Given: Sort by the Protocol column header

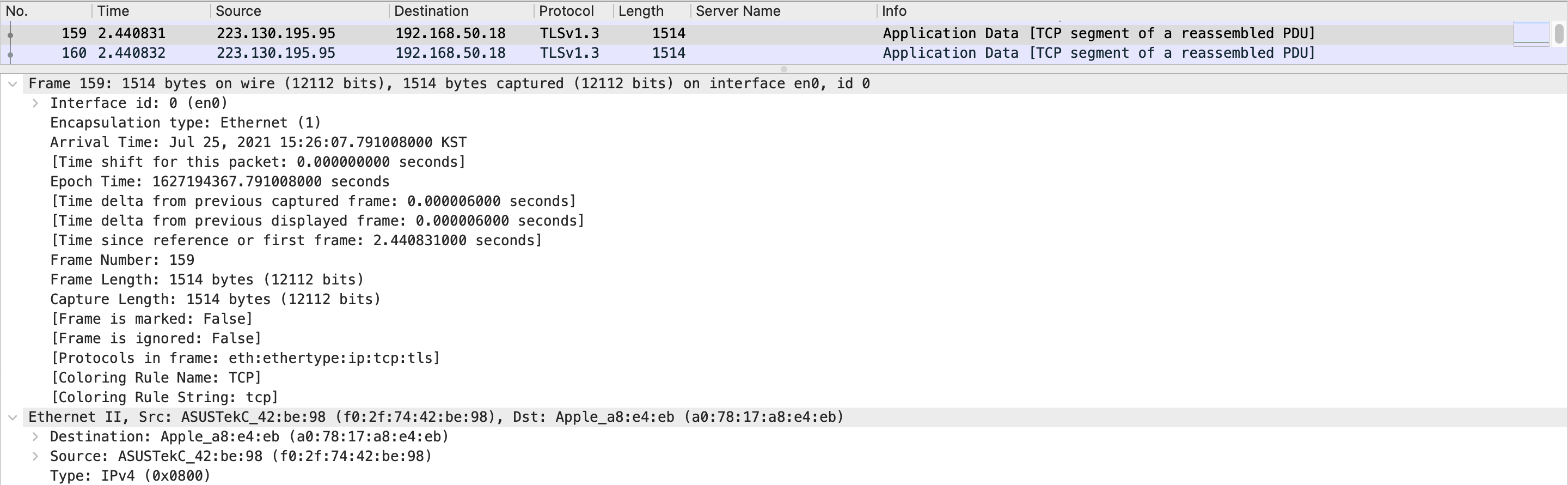Looking at the screenshot, I should [x=574, y=11].
